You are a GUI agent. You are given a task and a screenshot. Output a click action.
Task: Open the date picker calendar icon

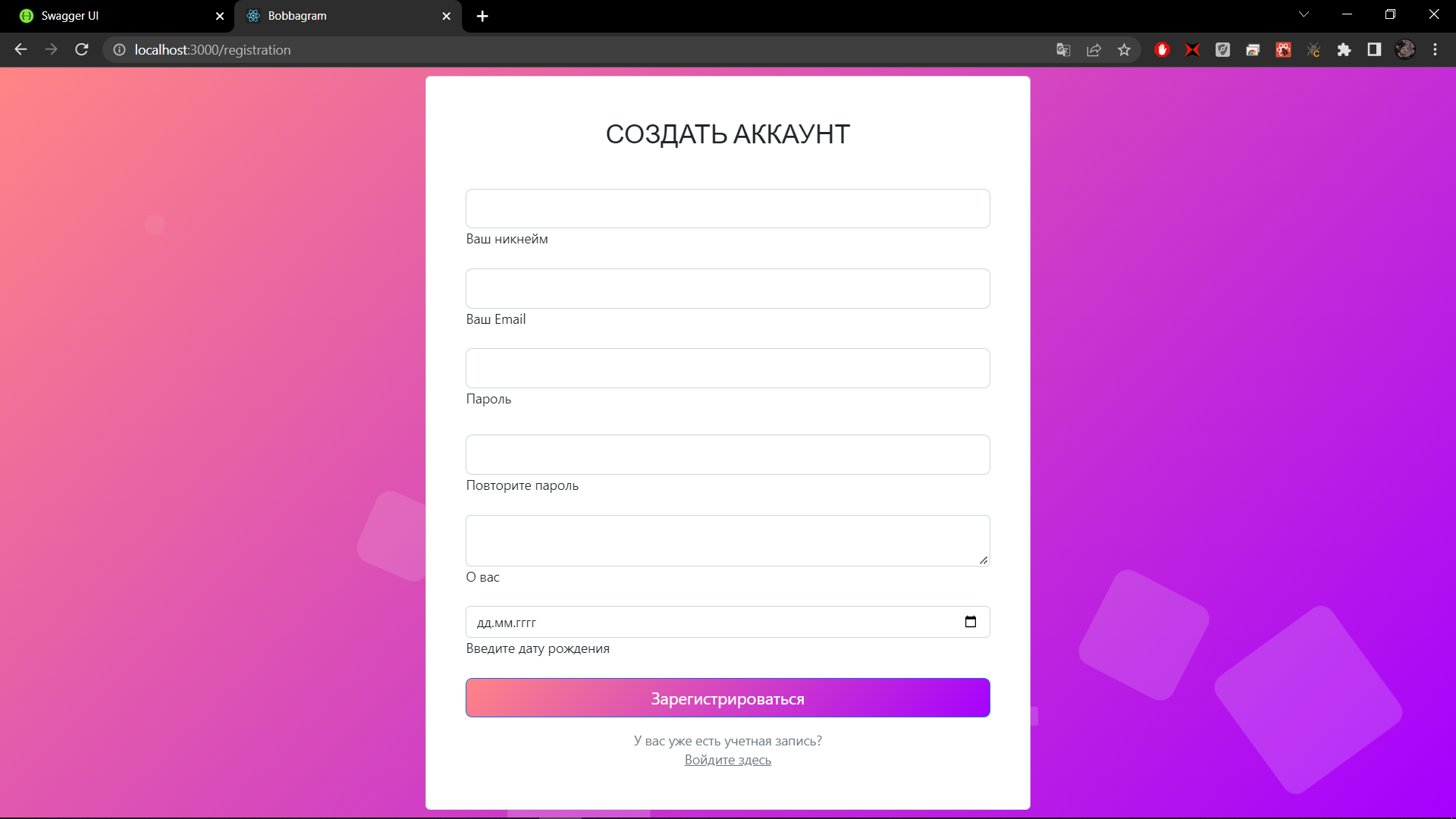click(970, 622)
